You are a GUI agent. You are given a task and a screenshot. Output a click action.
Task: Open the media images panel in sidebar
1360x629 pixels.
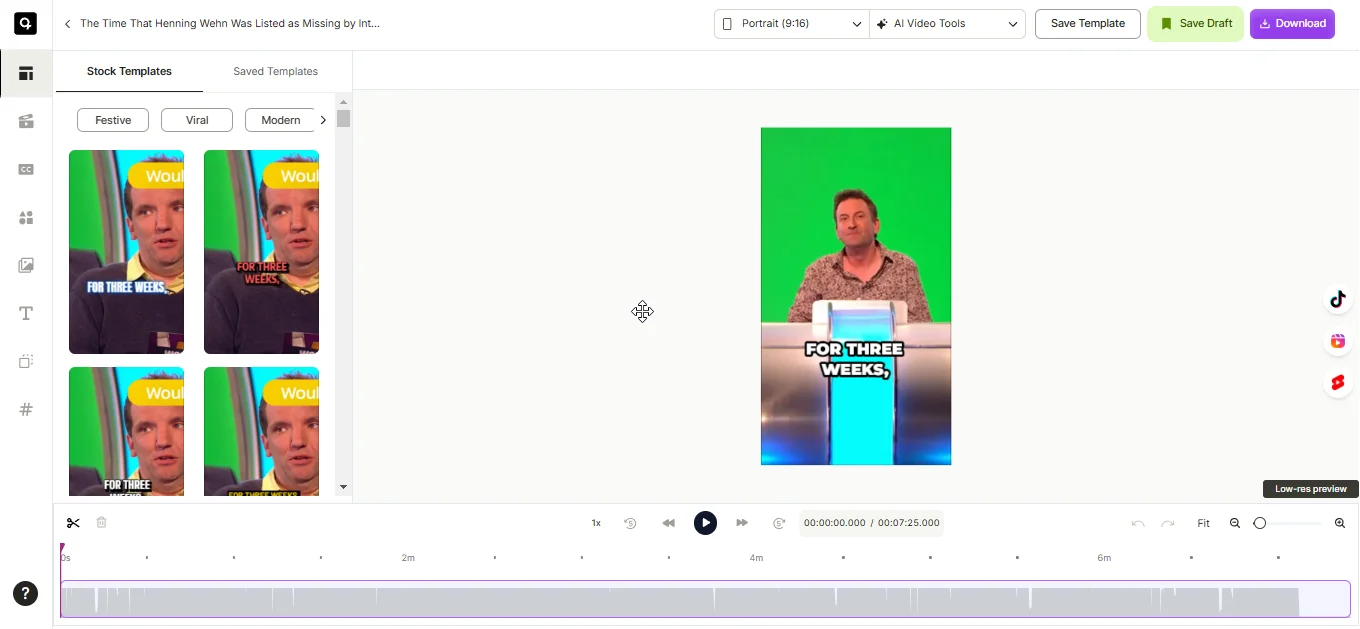pos(26,266)
